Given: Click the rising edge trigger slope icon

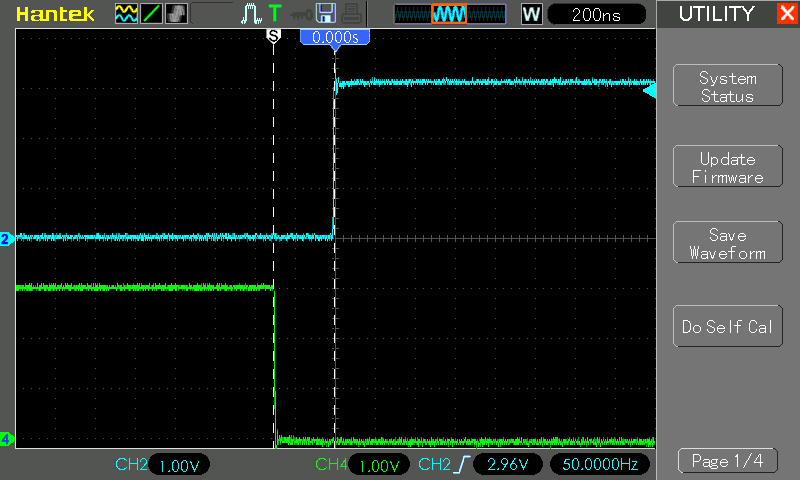Looking at the screenshot, I should [461, 465].
